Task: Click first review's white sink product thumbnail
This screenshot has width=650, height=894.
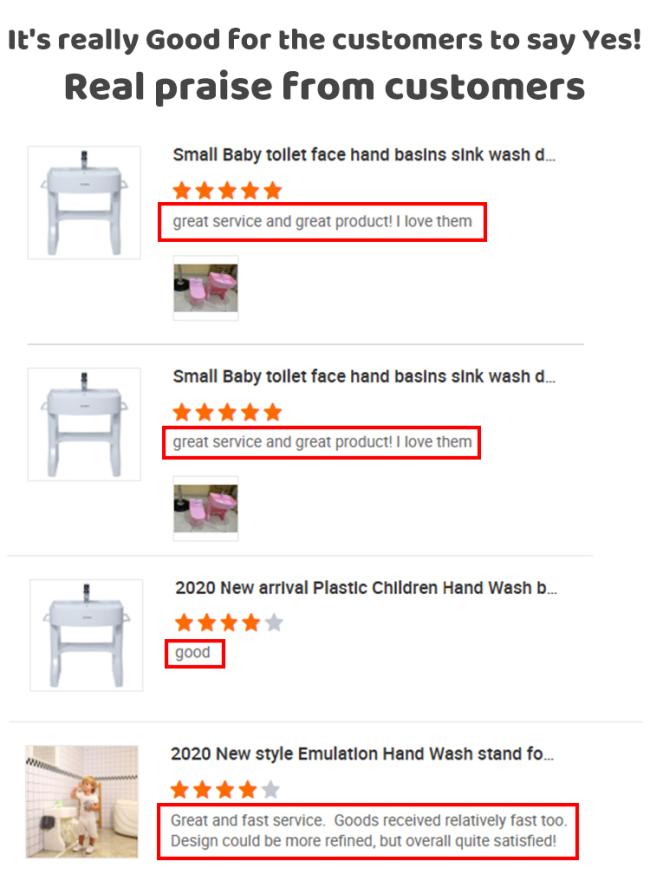Action: pos(84,202)
